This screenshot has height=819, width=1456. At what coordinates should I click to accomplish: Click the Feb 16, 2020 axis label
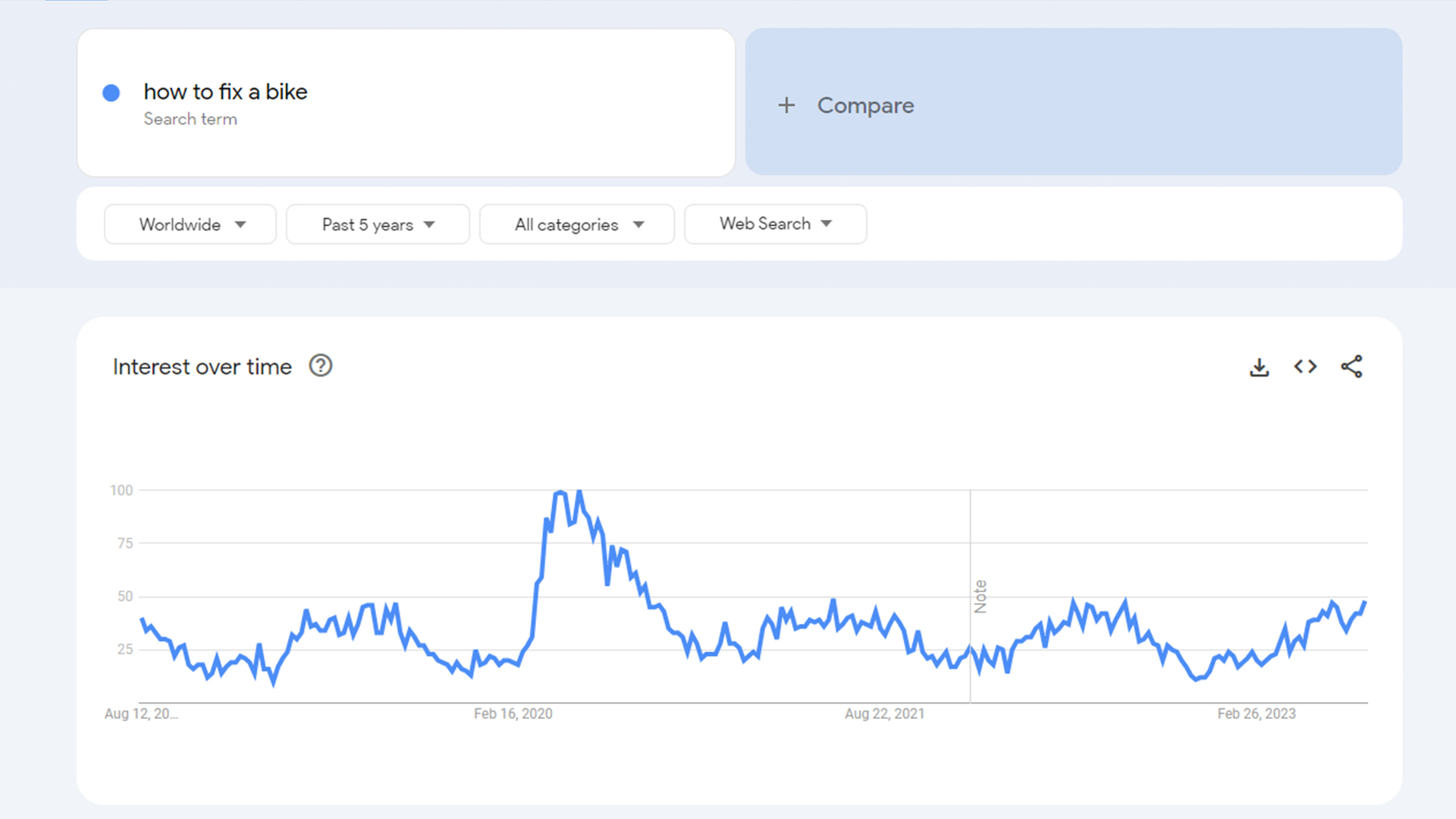513,714
